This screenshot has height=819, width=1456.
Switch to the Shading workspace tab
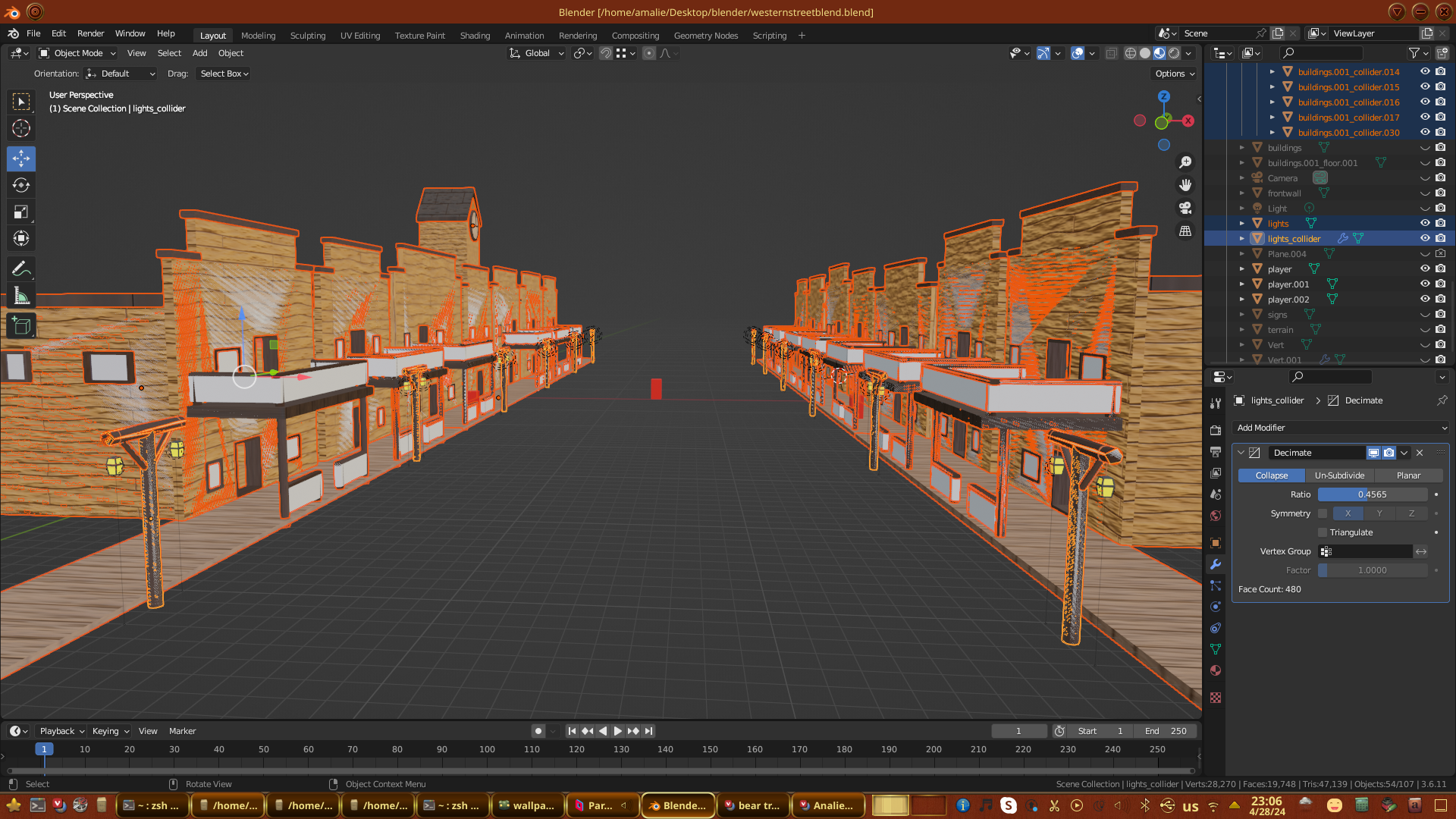pyautogui.click(x=475, y=36)
